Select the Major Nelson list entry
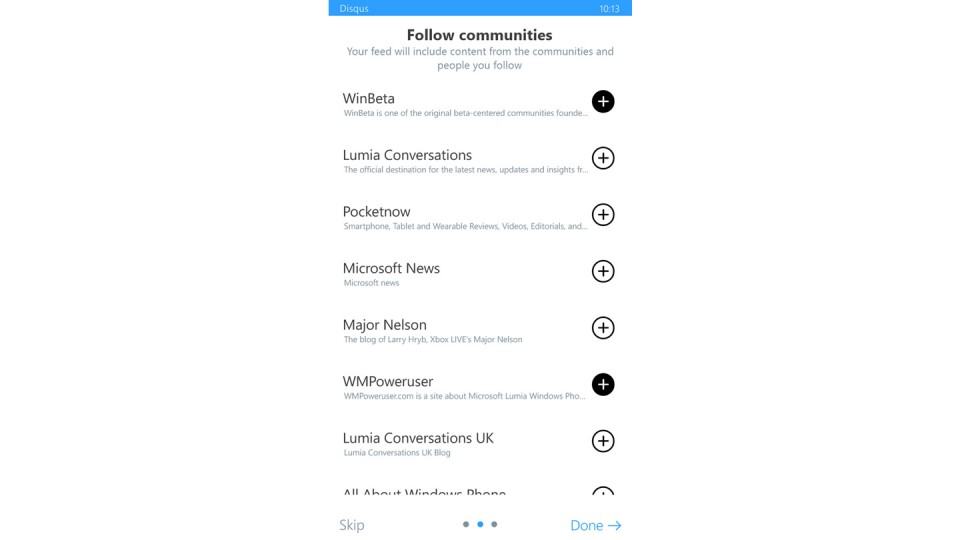 point(384,325)
